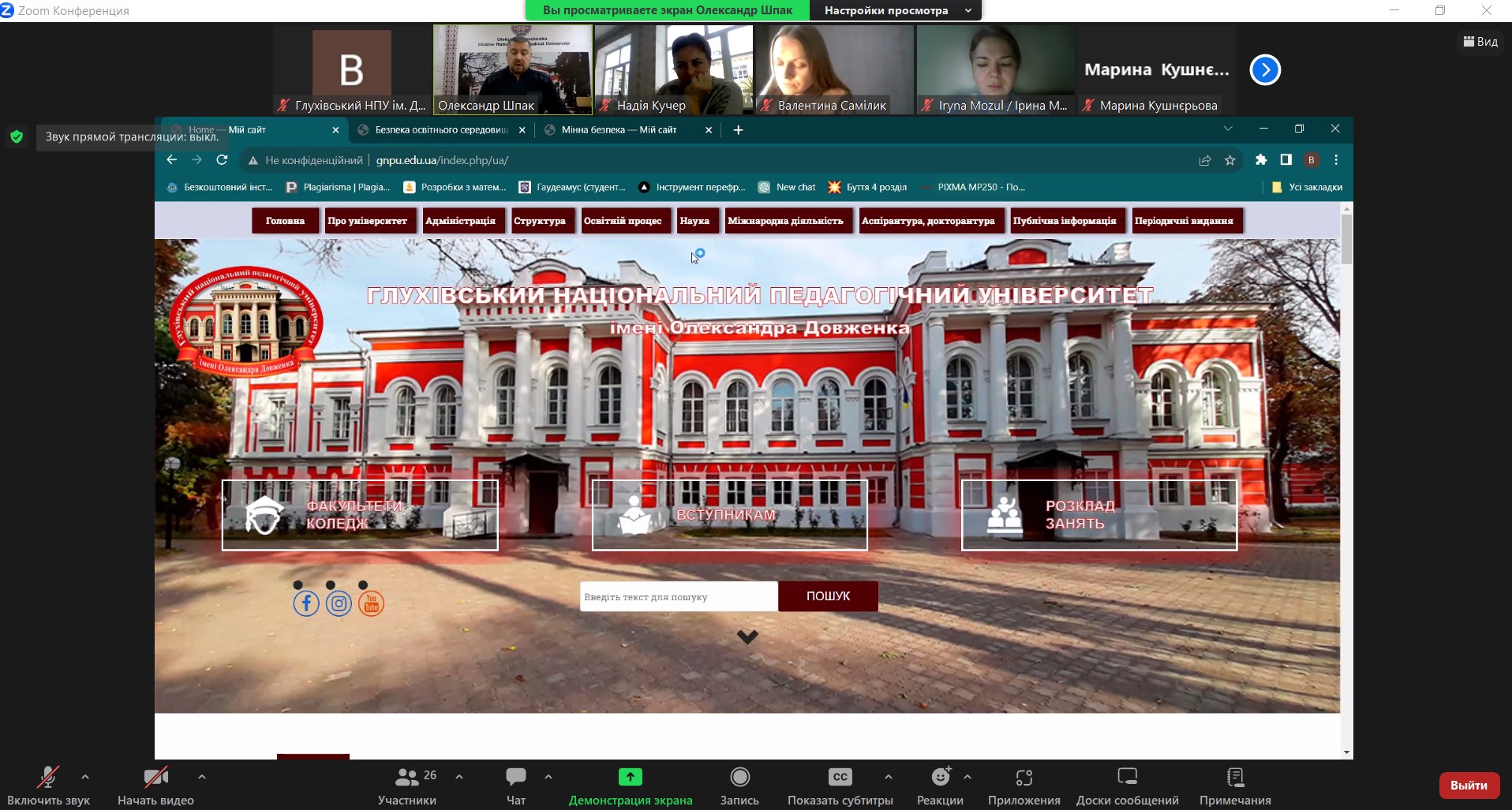Screen dimensions: 1512x810
Task: Start recording with Запись icon
Action: point(739,778)
